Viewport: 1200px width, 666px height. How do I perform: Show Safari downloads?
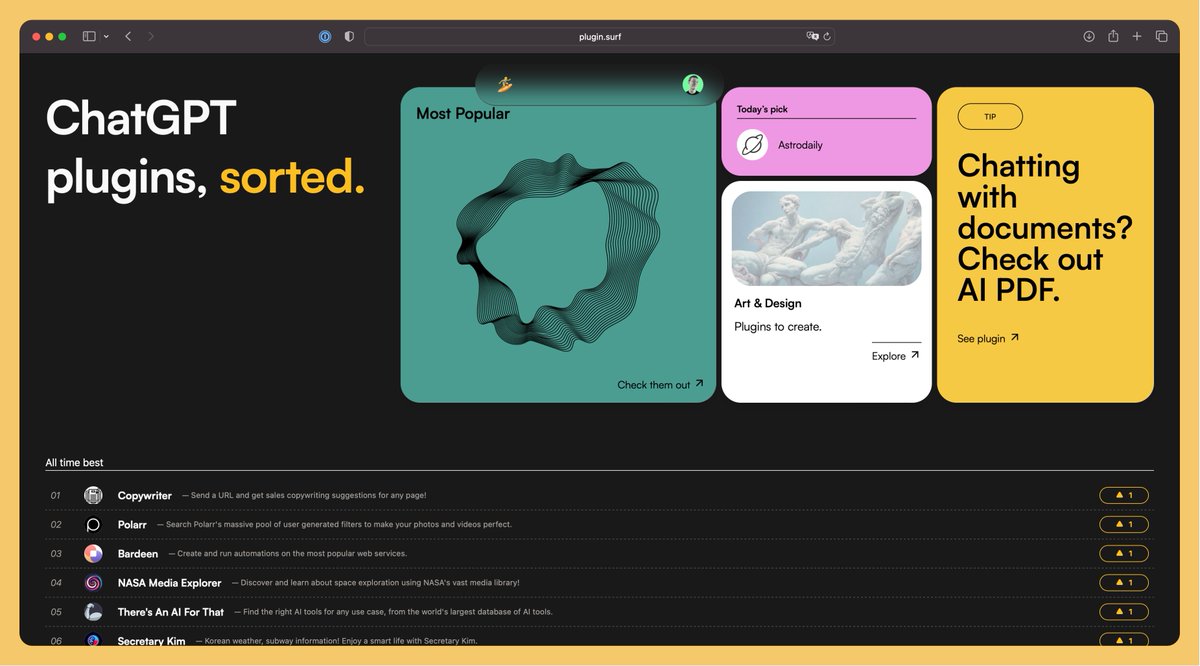(x=1089, y=36)
